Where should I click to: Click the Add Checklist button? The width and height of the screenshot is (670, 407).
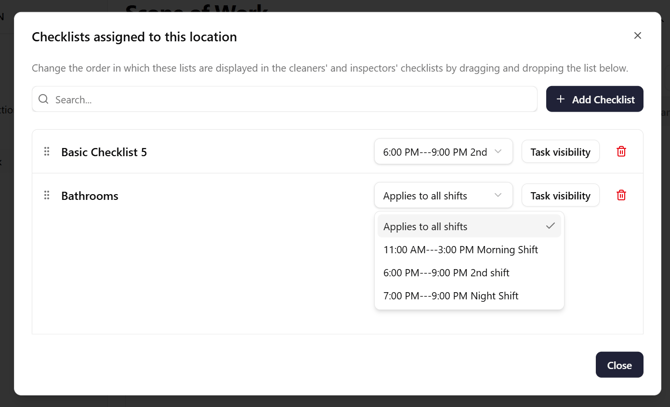[x=594, y=99]
